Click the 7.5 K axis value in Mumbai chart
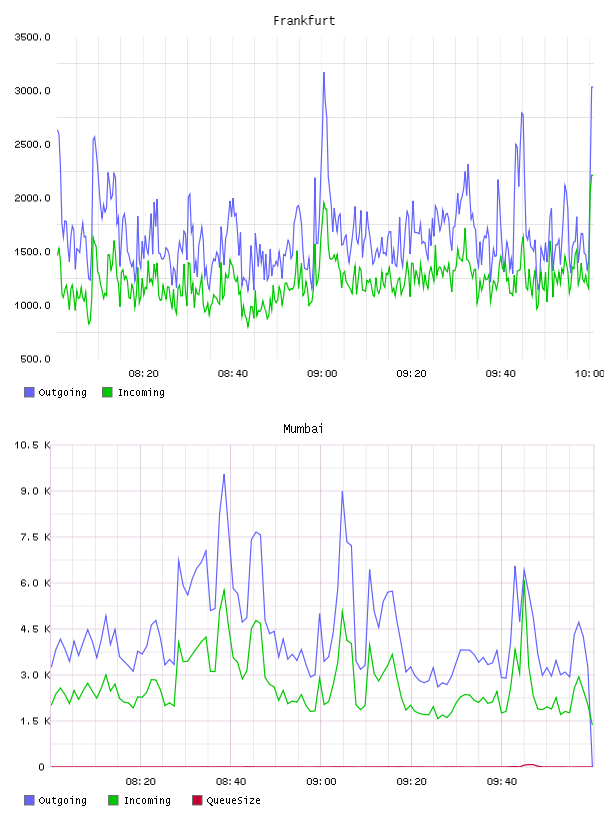Image resolution: width=608 pixels, height=816 pixels. tap(35, 537)
